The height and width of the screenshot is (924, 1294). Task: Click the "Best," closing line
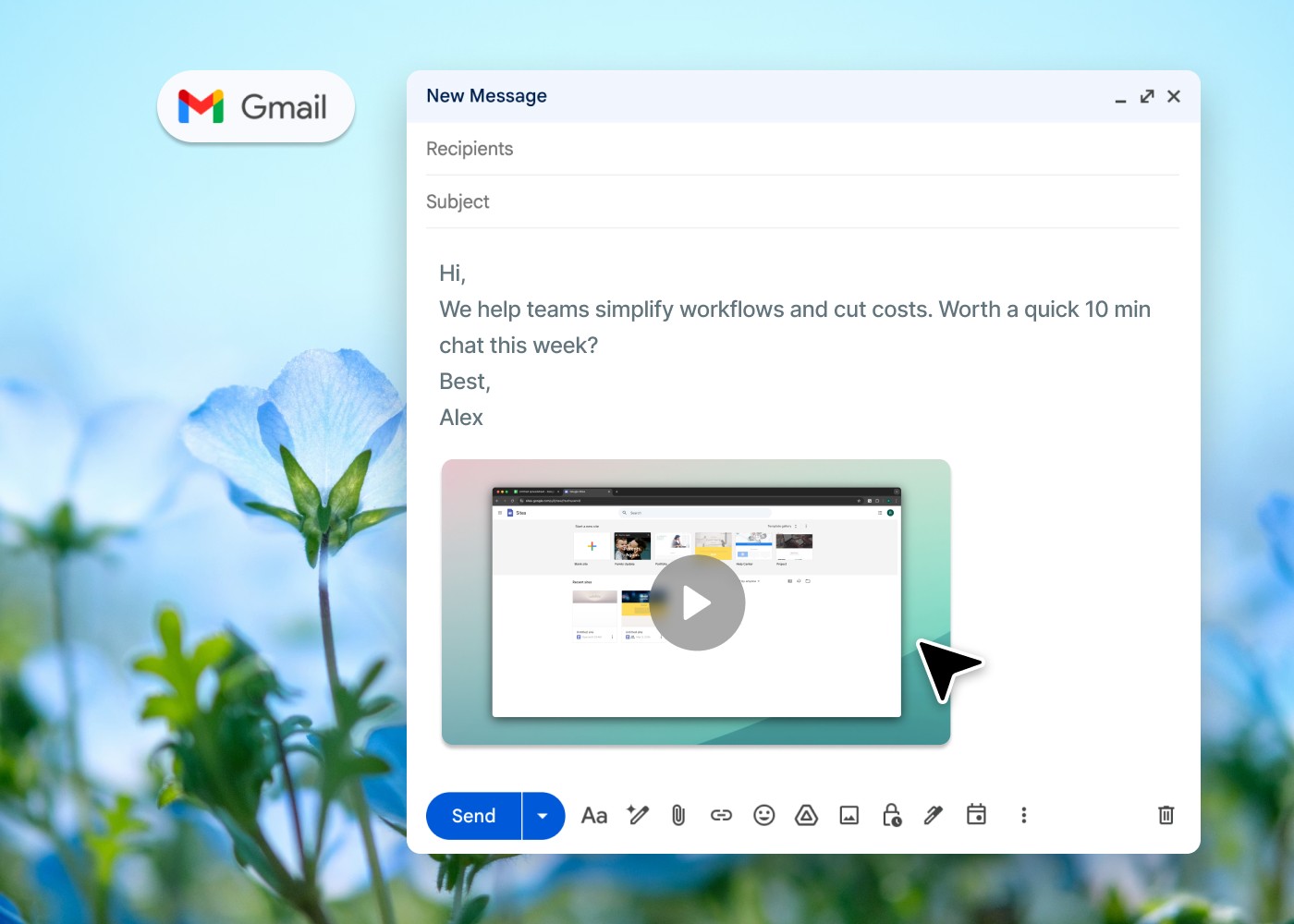coord(465,382)
